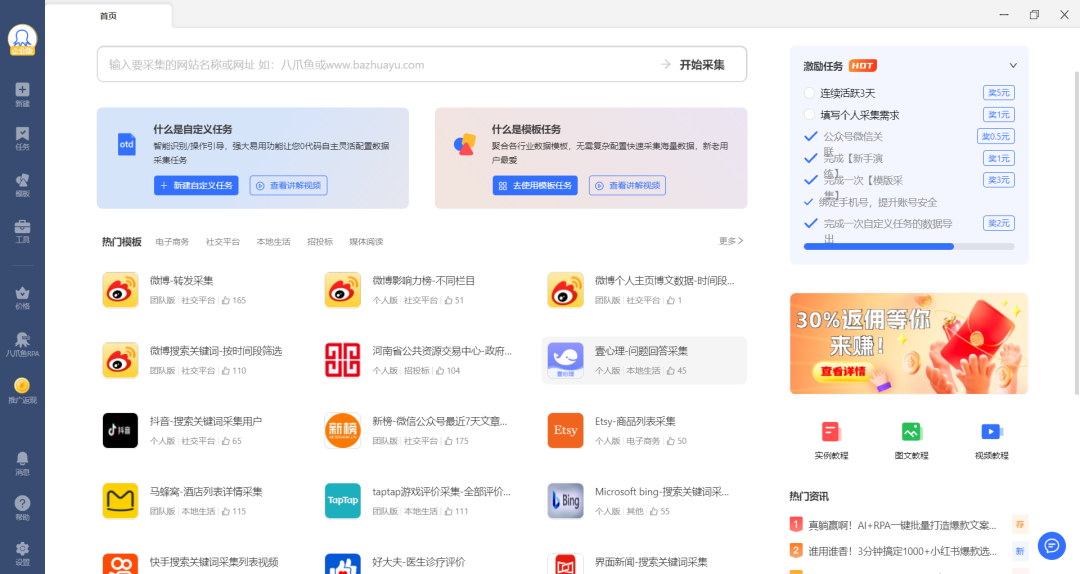Collapse the 激励任务 panel chevron
Image resolution: width=1080 pixels, height=574 pixels.
click(1012, 65)
